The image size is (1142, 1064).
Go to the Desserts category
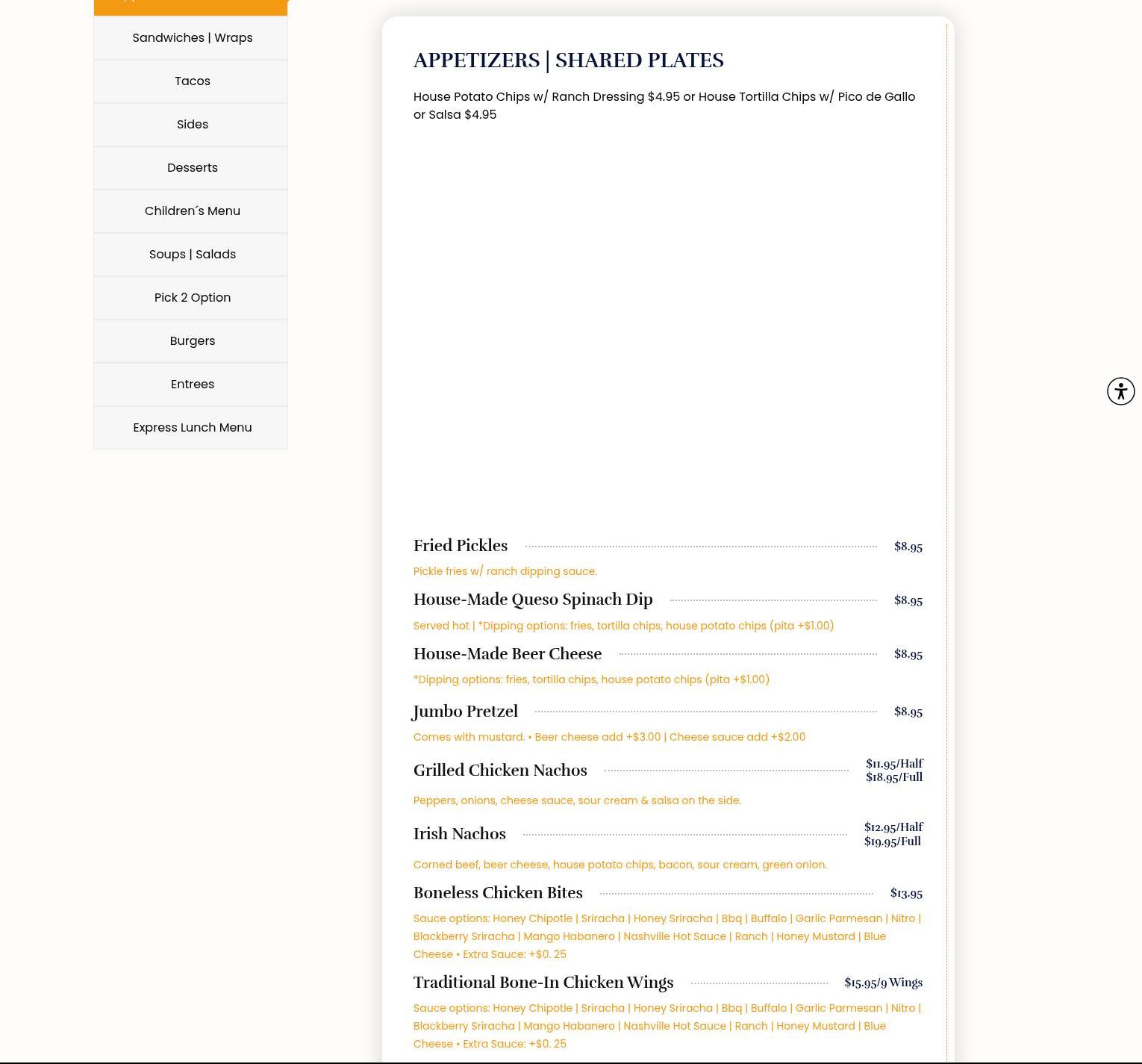pos(192,168)
